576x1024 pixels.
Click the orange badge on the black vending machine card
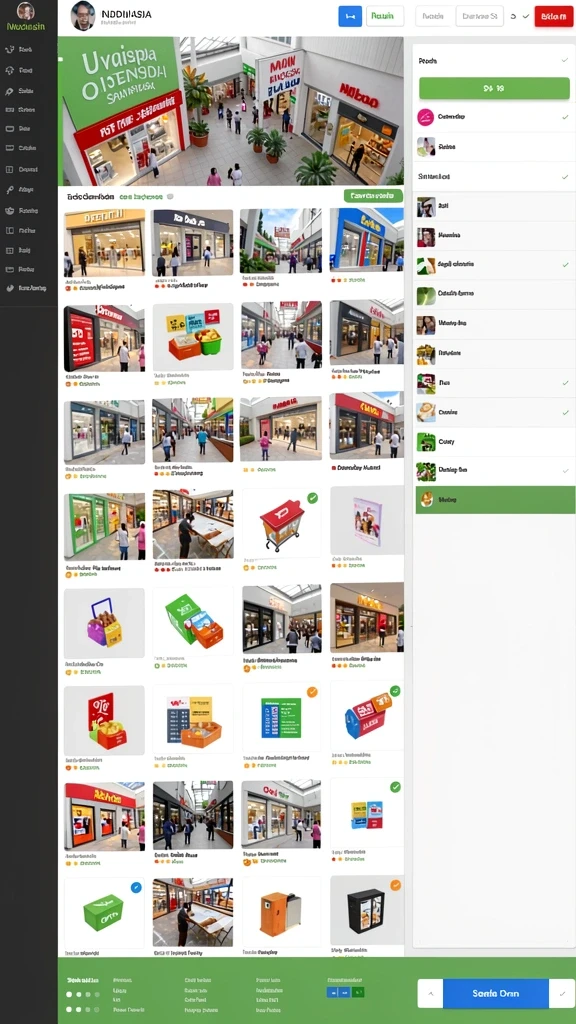[395, 886]
